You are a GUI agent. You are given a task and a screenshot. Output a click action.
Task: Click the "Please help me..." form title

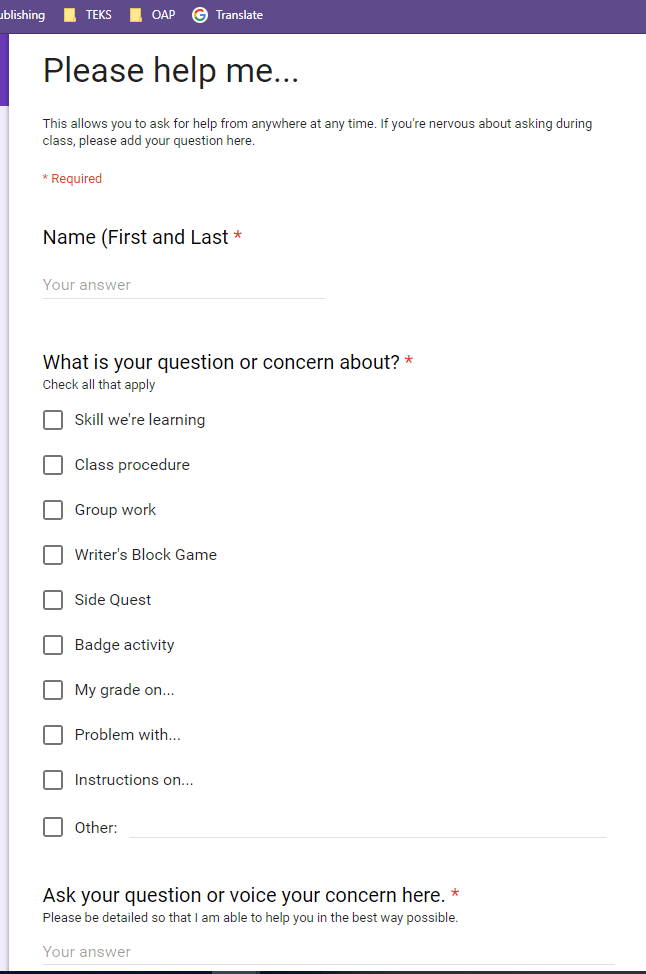click(171, 71)
